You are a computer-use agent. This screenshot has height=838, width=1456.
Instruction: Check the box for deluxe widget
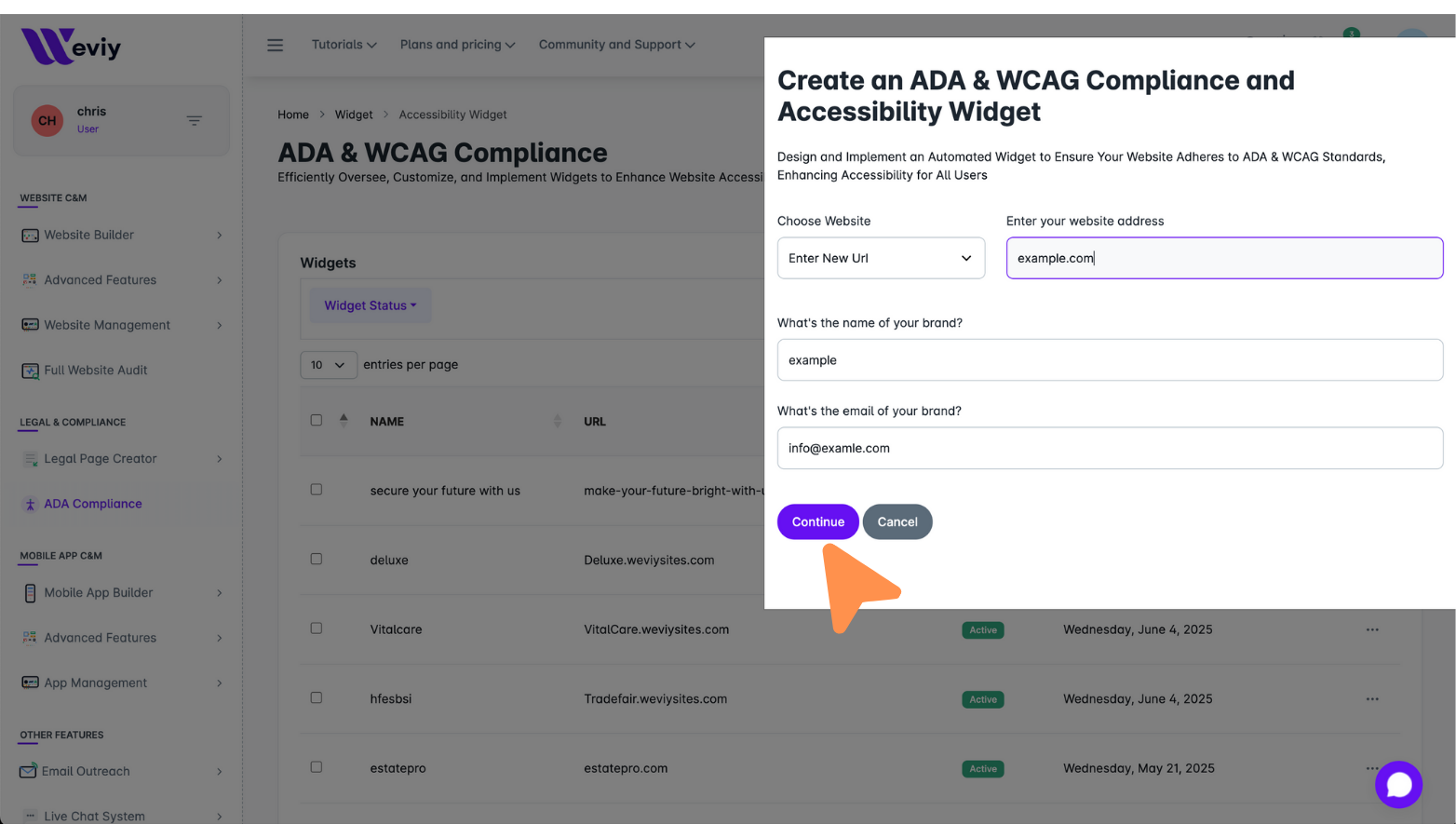point(317,560)
